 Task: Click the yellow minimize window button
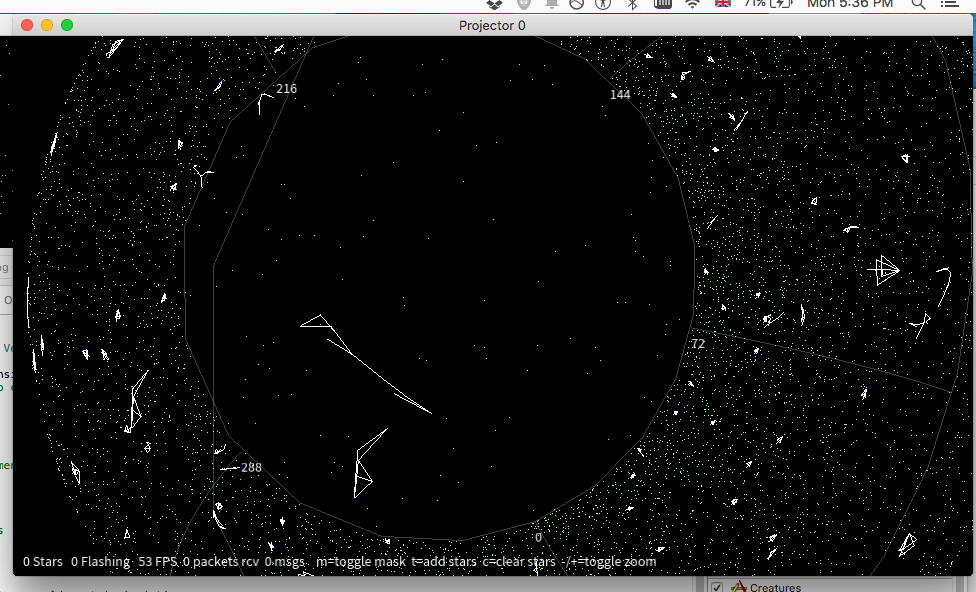coord(47,25)
